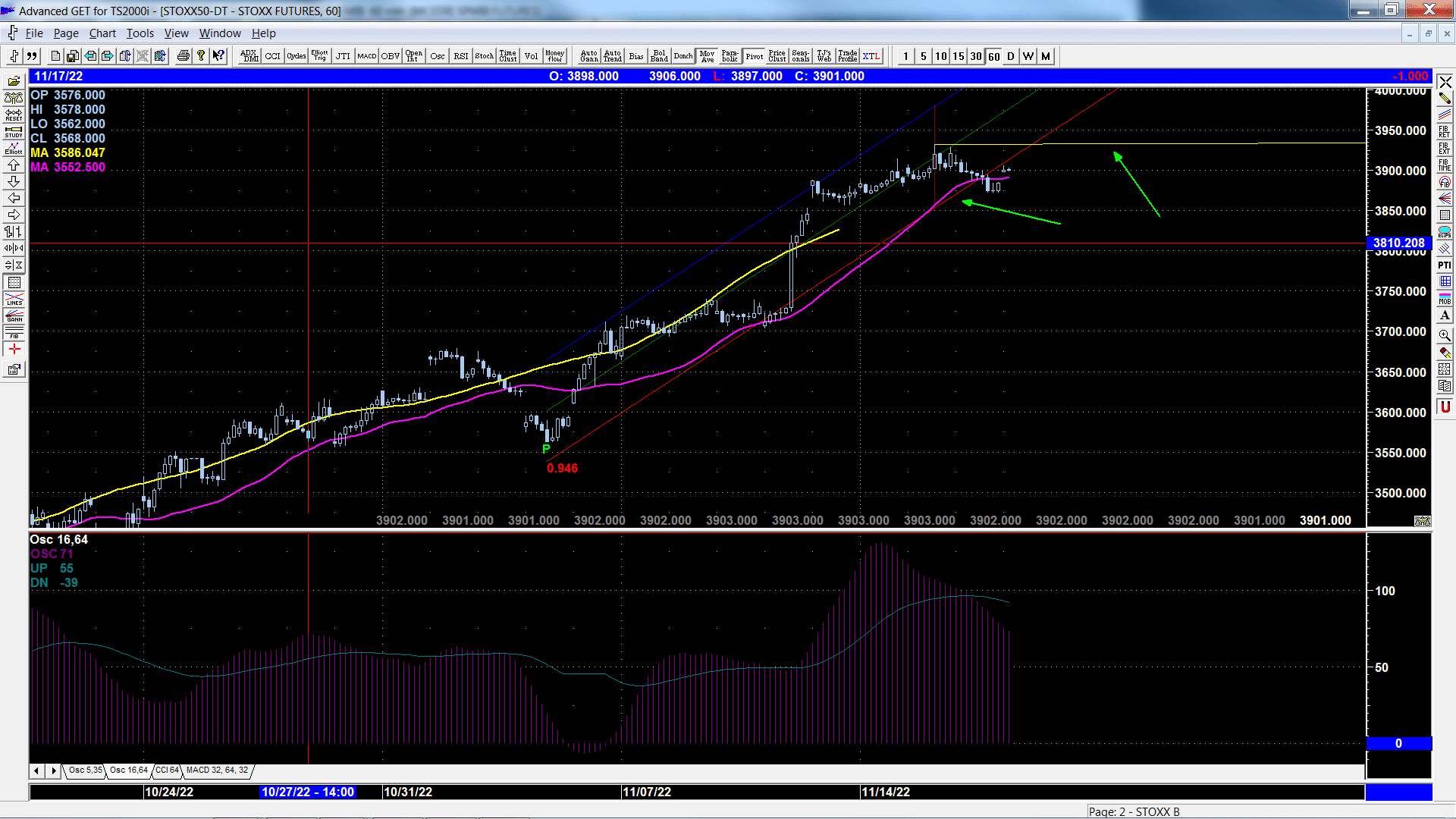
Task: Select the Monthly (M) timeframe
Action: (x=1046, y=56)
